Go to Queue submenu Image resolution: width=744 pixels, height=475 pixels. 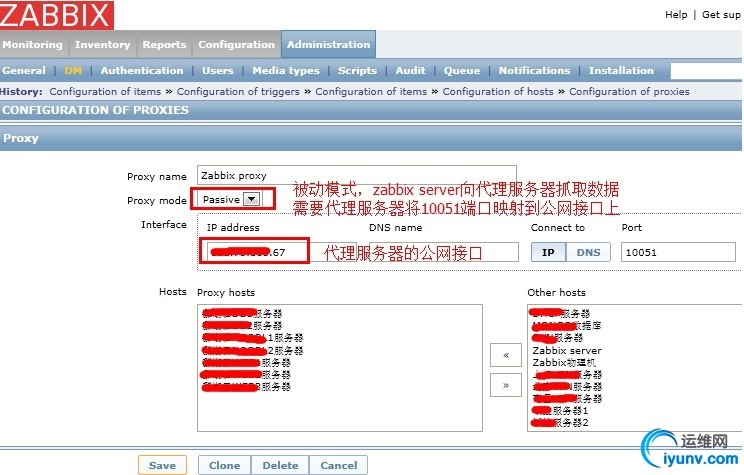[462, 71]
